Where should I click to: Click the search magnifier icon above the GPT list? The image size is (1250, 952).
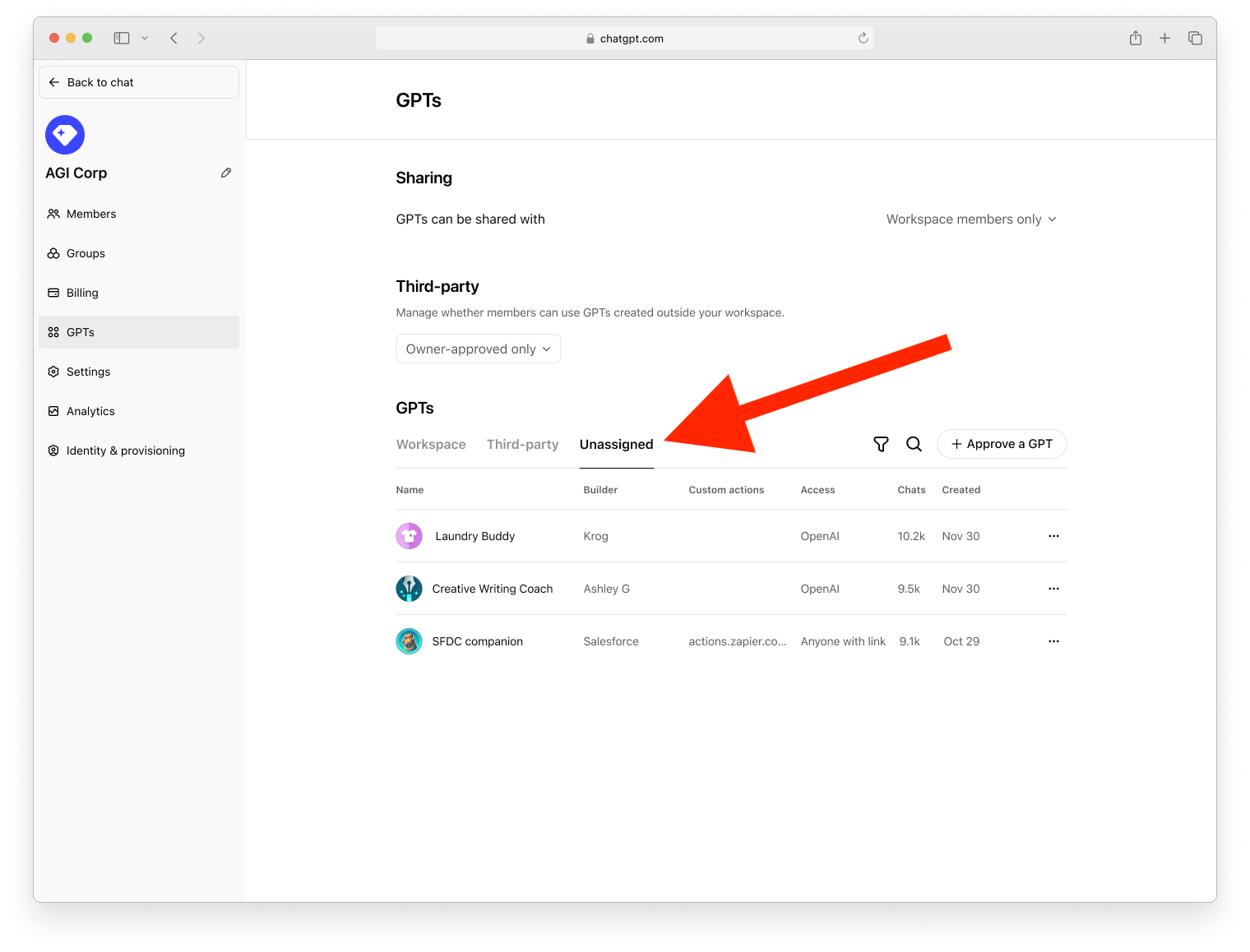(x=914, y=444)
